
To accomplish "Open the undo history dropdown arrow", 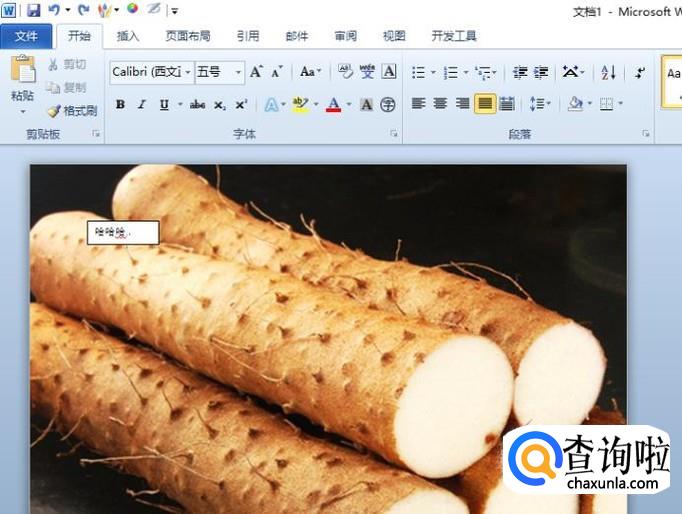I will [68, 10].
